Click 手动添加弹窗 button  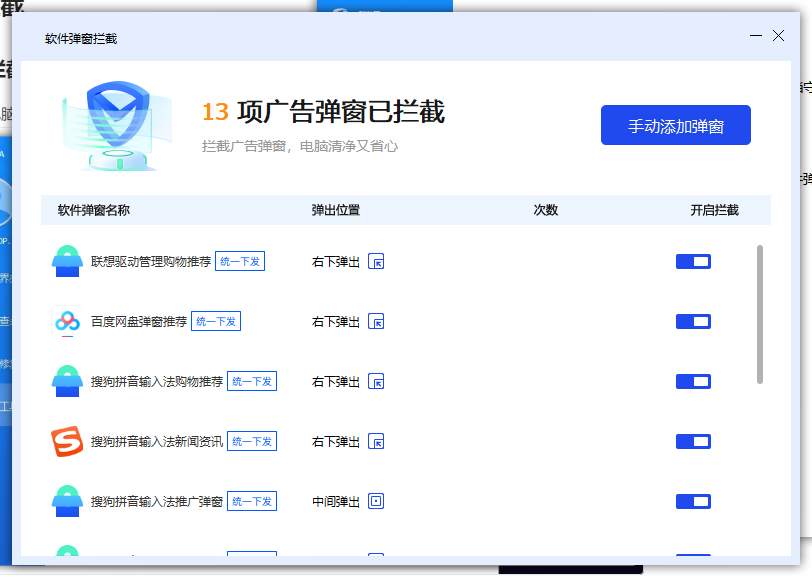676,125
